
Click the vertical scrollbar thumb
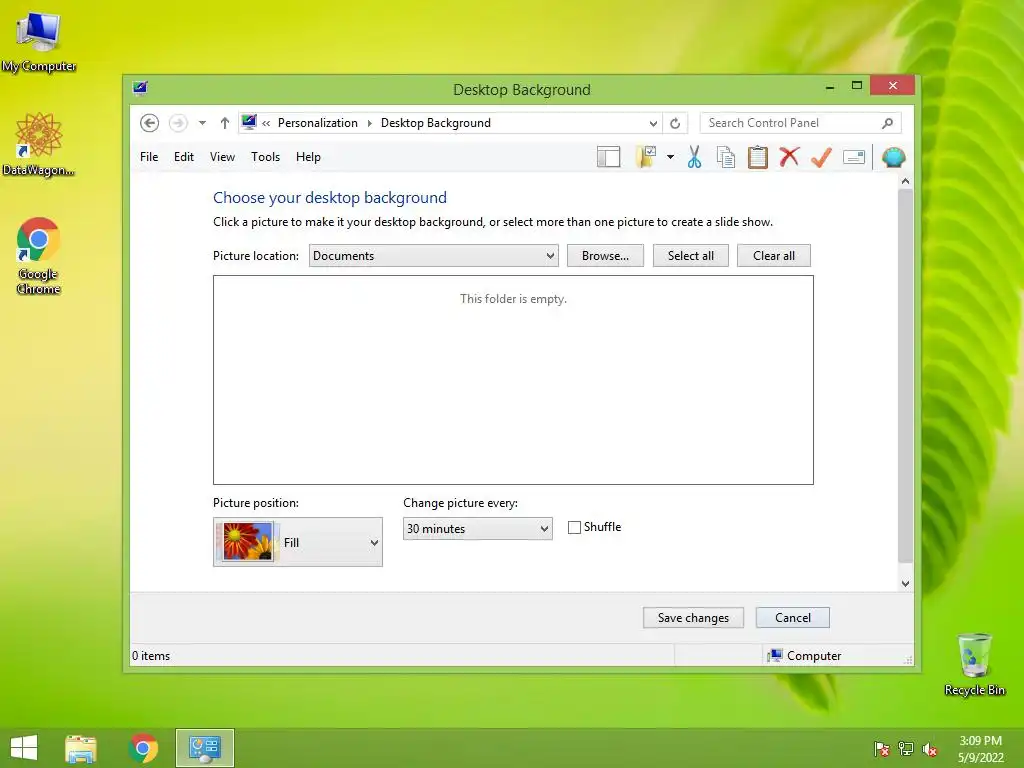coord(905,376)
